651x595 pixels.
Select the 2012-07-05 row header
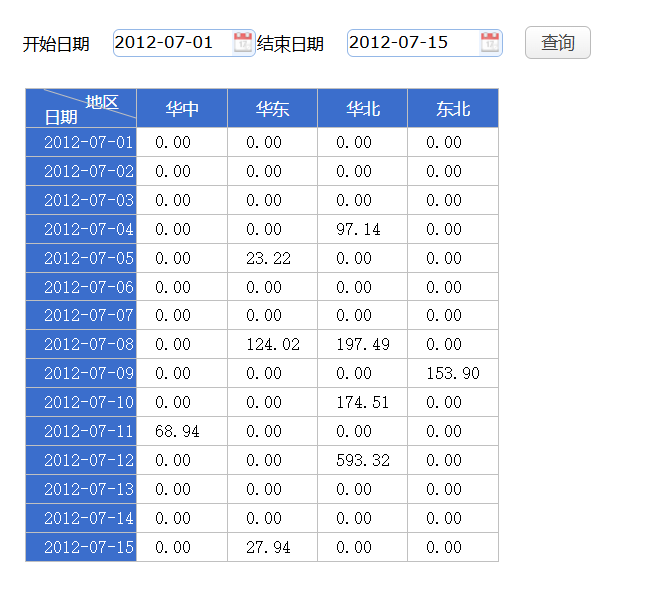point(81,258)
